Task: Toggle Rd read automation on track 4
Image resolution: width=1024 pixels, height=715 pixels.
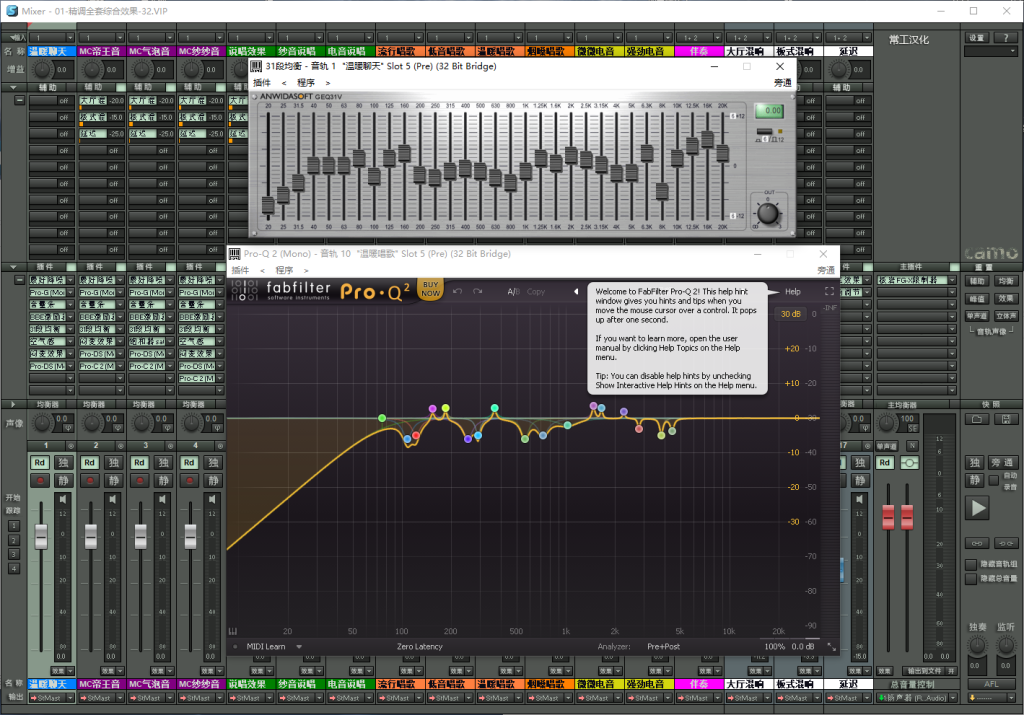Action: click(x=189, y=462)
